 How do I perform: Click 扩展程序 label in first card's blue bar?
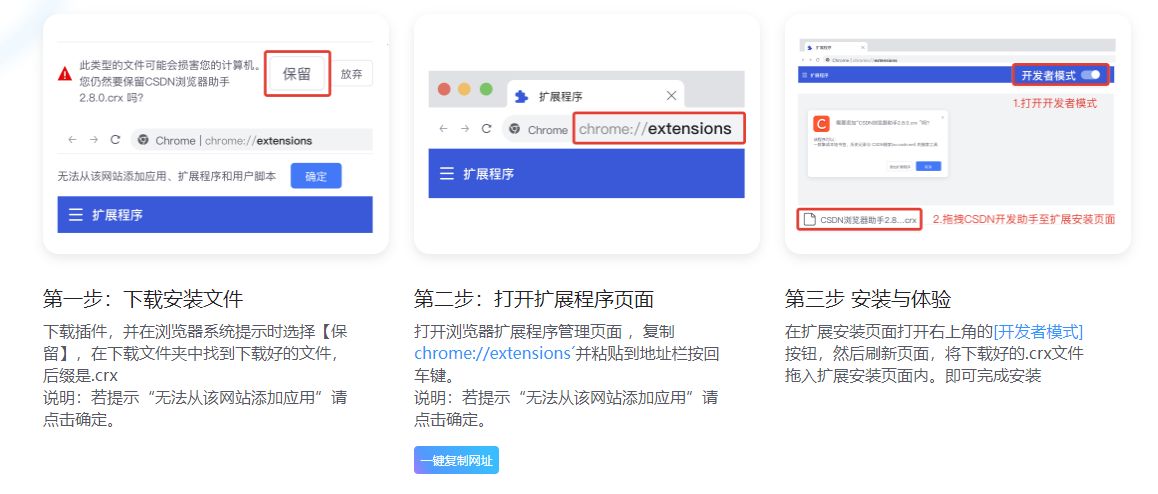pos(117,215)
